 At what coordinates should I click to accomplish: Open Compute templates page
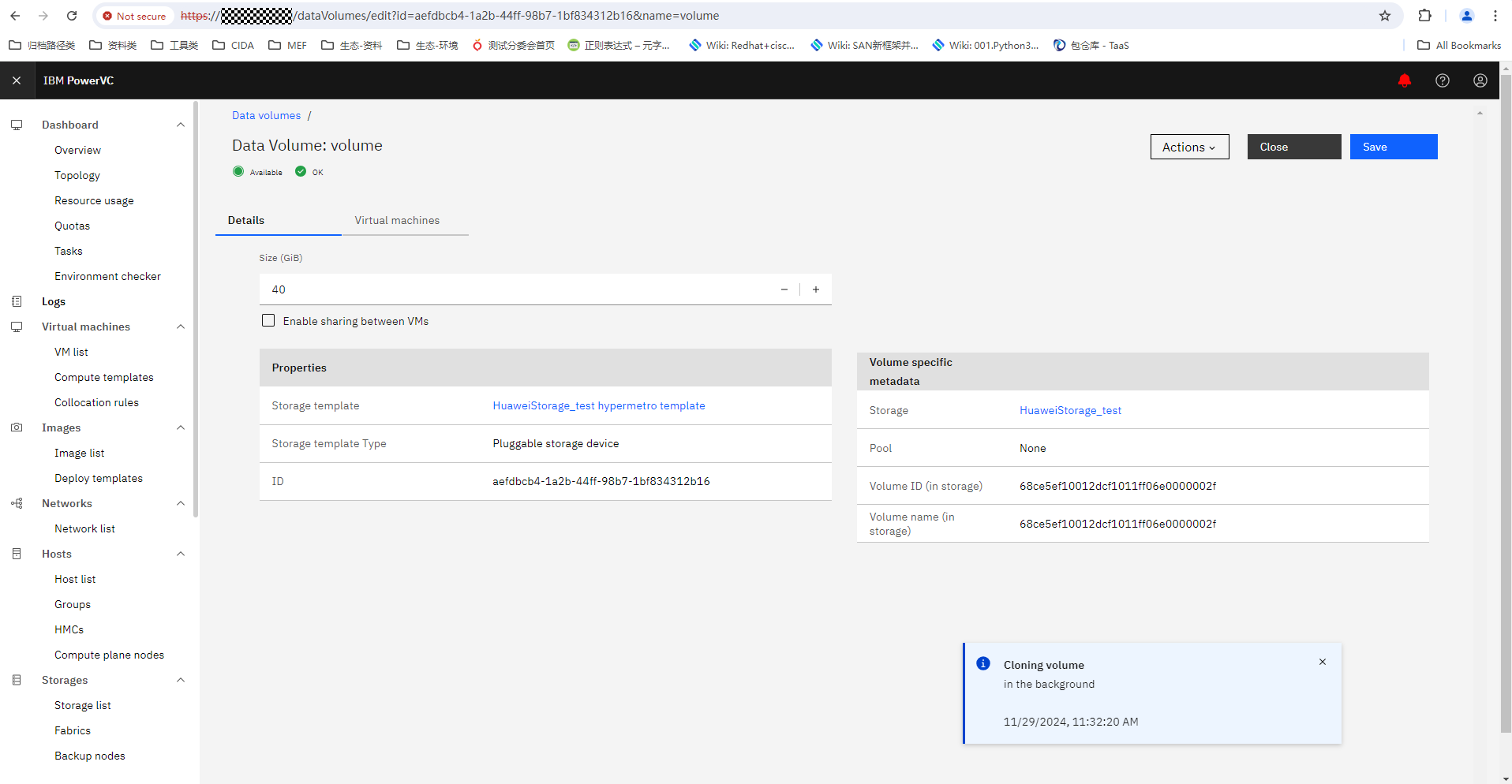pyautogui.click(x=103, y=377)
